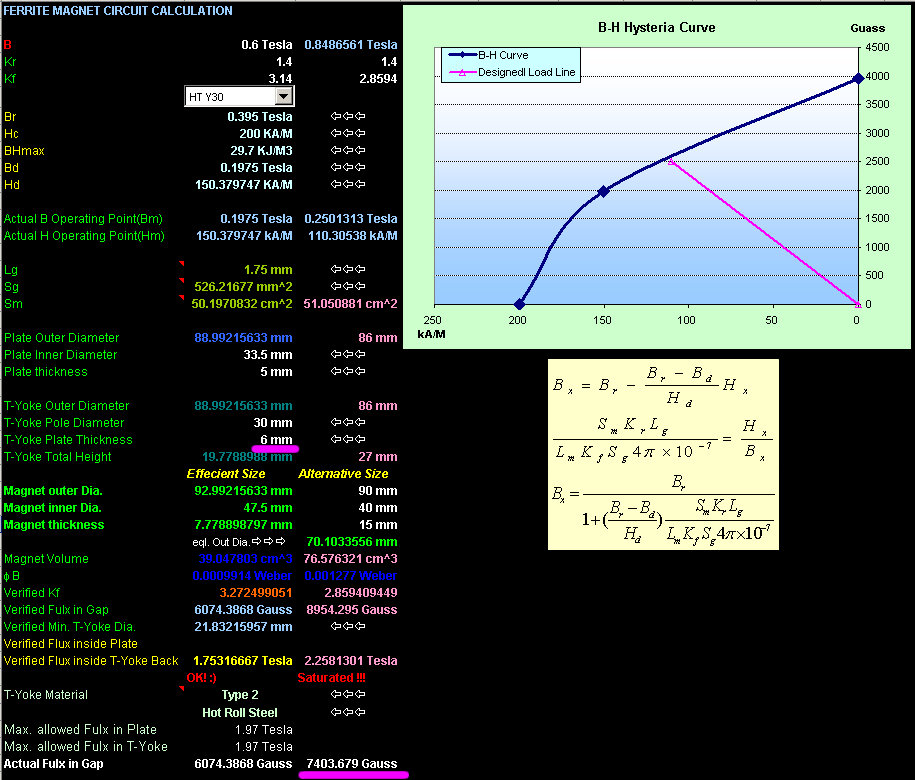Screen dimensions: 915x780
Task: Click the arrows next to Hot Roll Steel
Action: (347, 713)
